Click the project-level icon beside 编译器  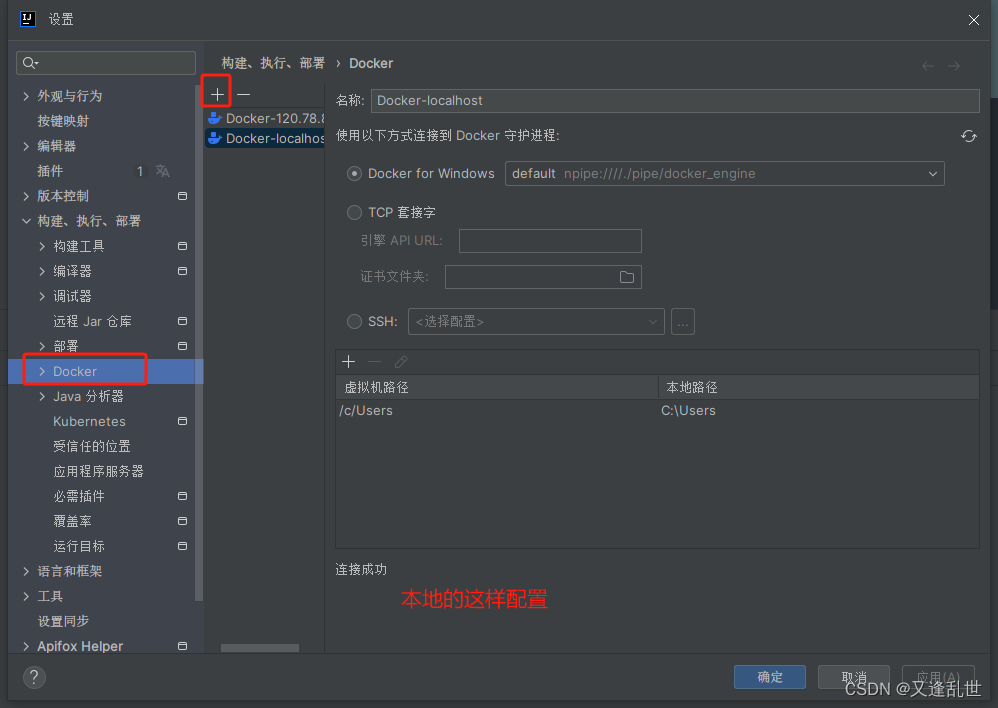click(182, 271)
